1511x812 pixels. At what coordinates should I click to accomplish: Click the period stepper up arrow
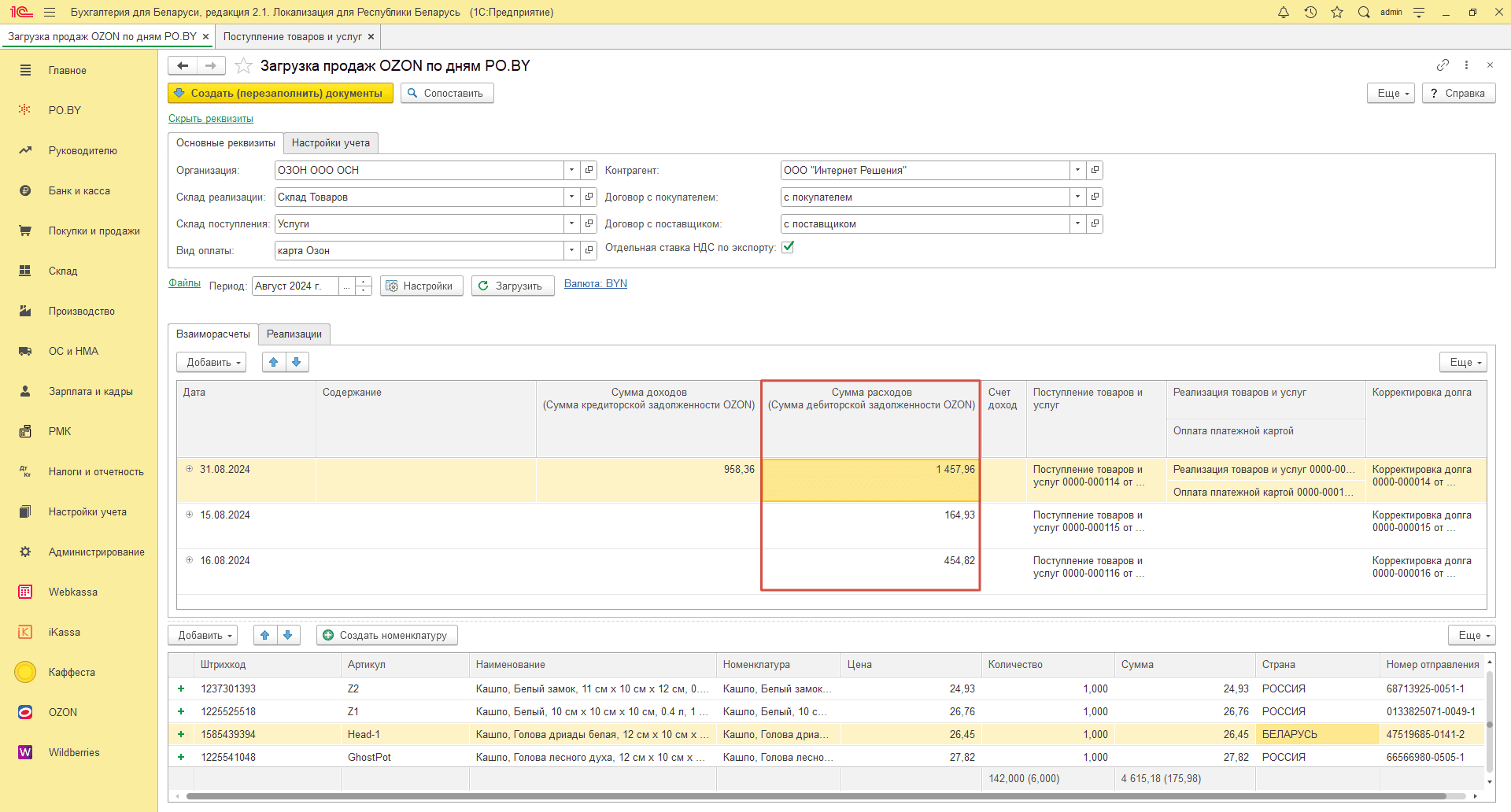(363, 281)
